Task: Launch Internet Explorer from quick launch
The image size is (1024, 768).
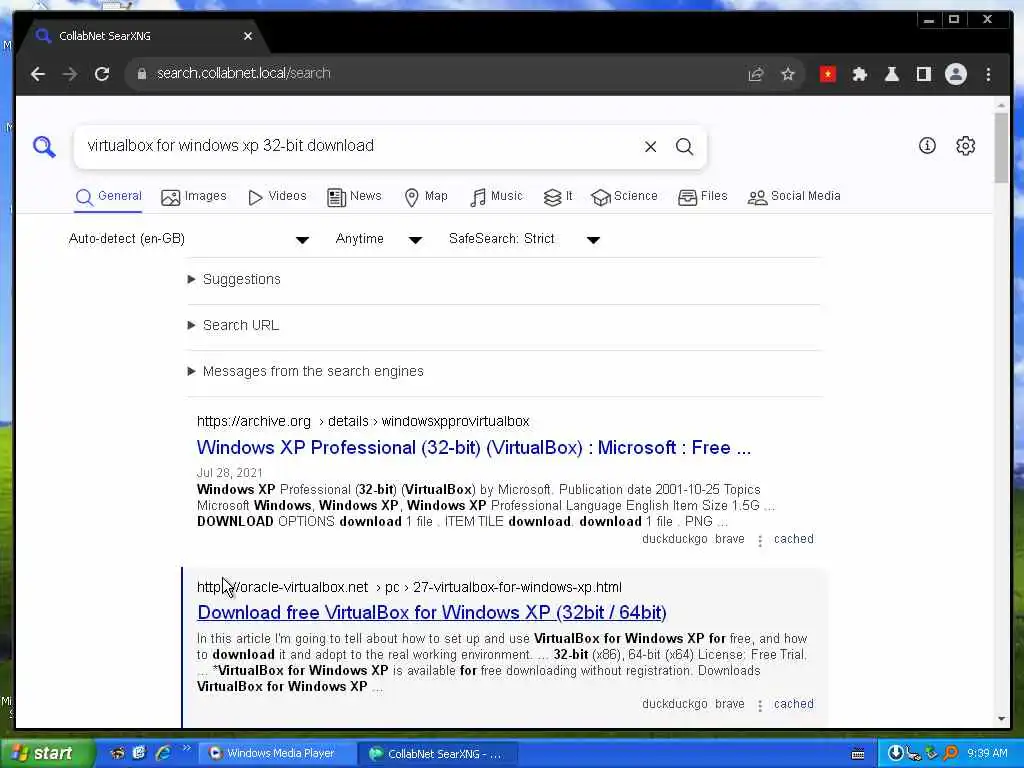Action: click(x=163, y=753)
